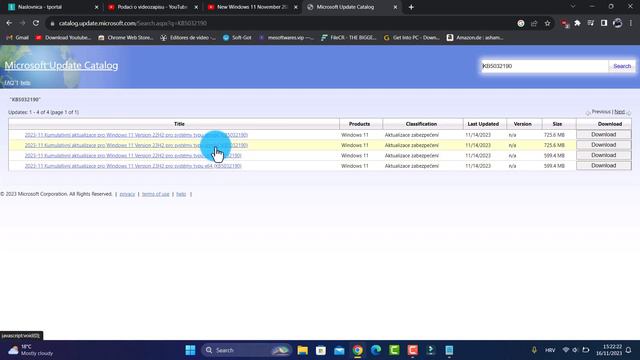This screenshot has width=640, height=360.
Task: Open the red Camtasia recorder taskbar icon
Action: tap(413, 350)
